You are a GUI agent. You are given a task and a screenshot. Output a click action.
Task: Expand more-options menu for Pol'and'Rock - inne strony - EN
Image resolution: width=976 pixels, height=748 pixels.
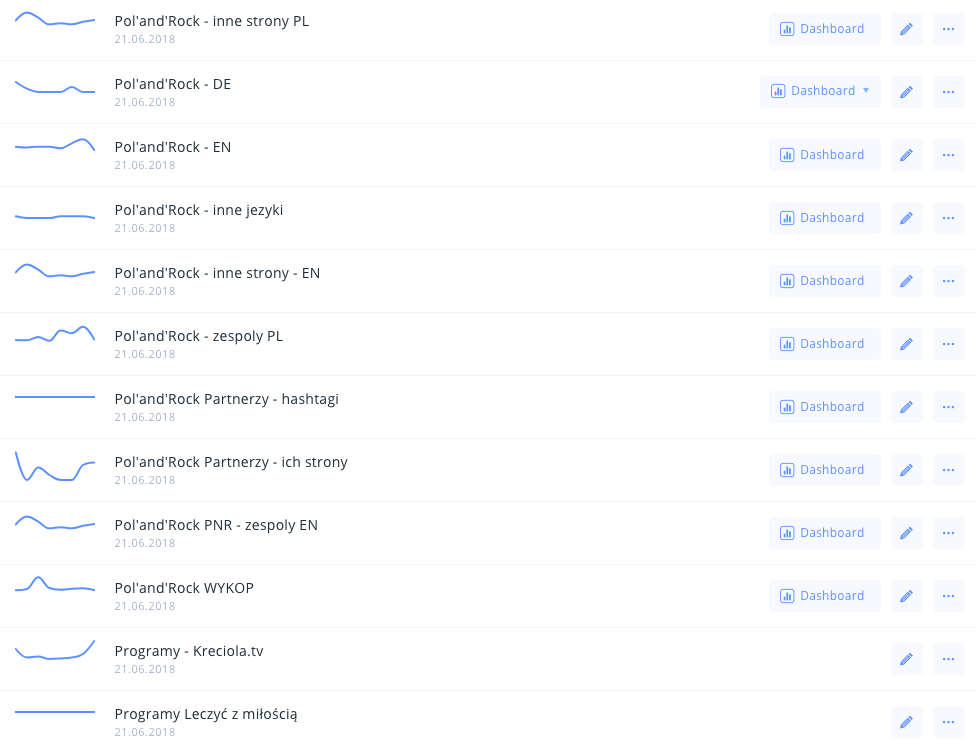(x=948, y=281)
